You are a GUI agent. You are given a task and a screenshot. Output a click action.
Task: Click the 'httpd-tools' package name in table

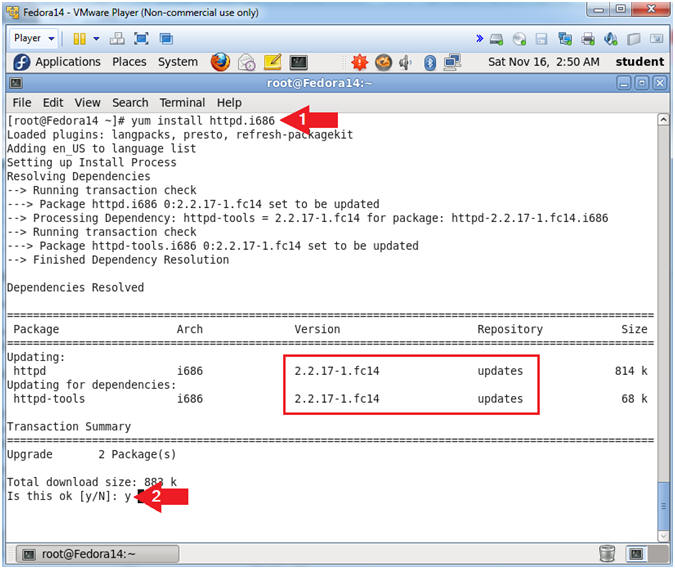click(49, 399)
